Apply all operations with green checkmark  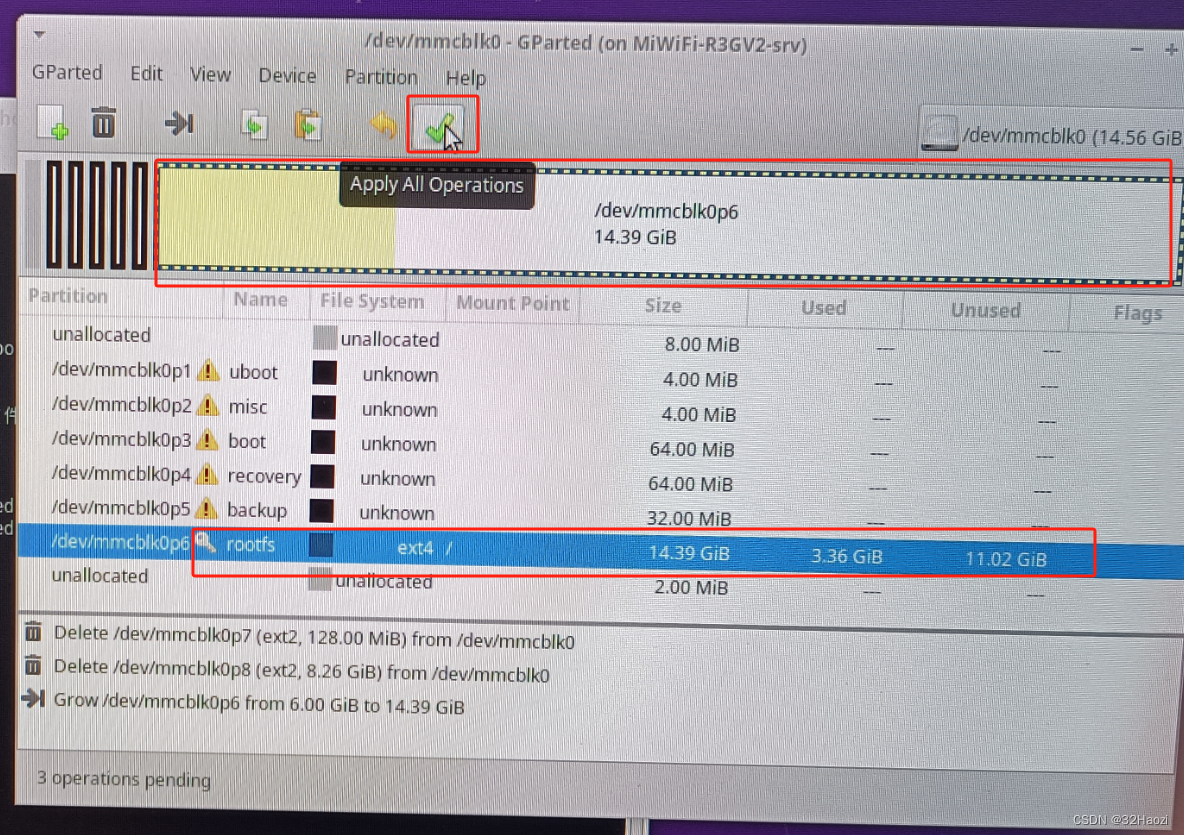pos(441,125)
